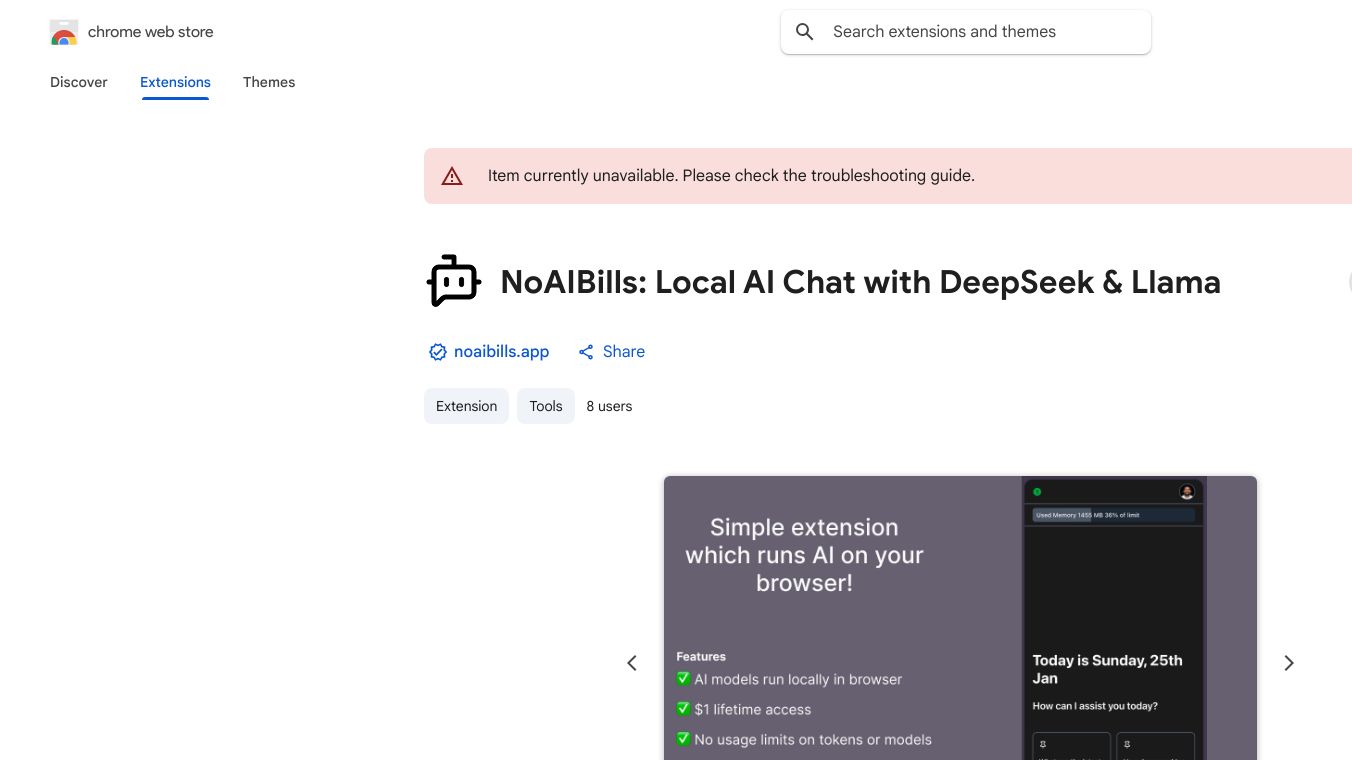Viewport: 1352px width, 760px height.
Task: Switch to the Themes tab
Action: point(269,82)
